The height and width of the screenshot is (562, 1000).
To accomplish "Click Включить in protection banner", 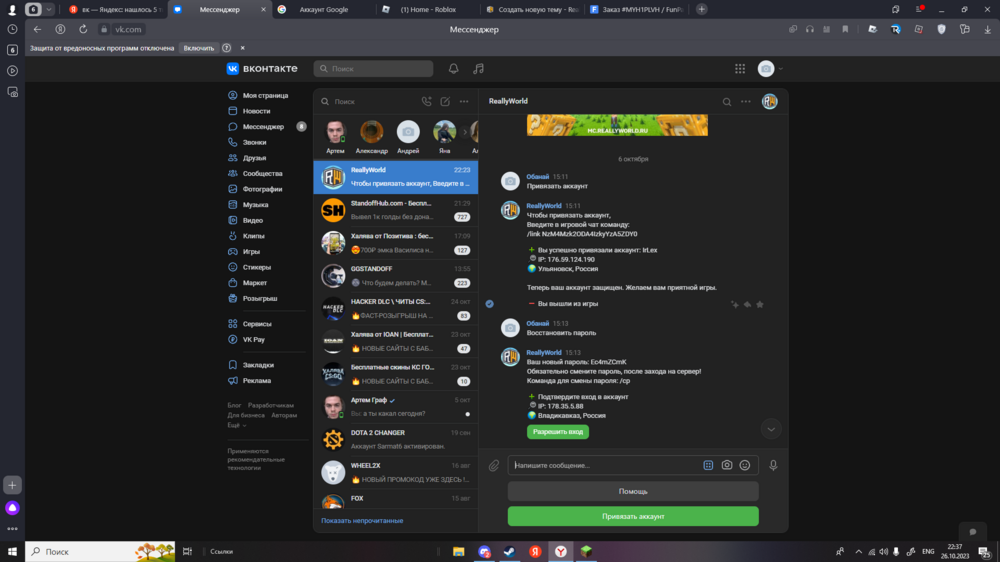I will point(199,48).
